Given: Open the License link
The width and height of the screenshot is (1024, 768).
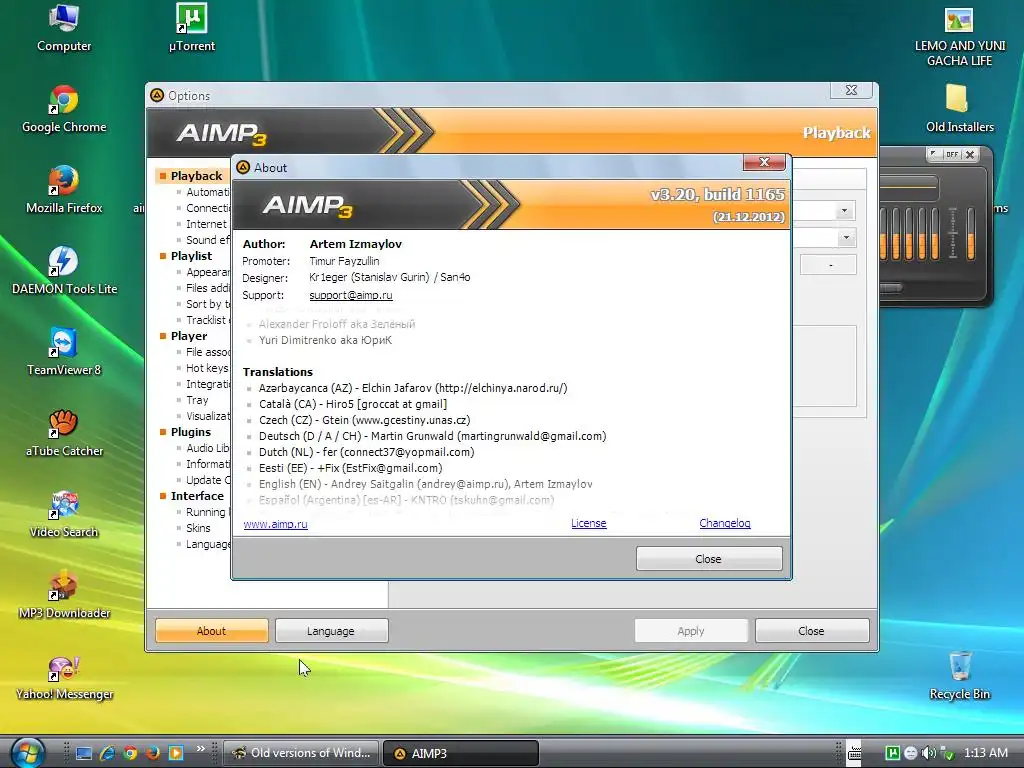Looking at the screenshot, I should [588, 523].
